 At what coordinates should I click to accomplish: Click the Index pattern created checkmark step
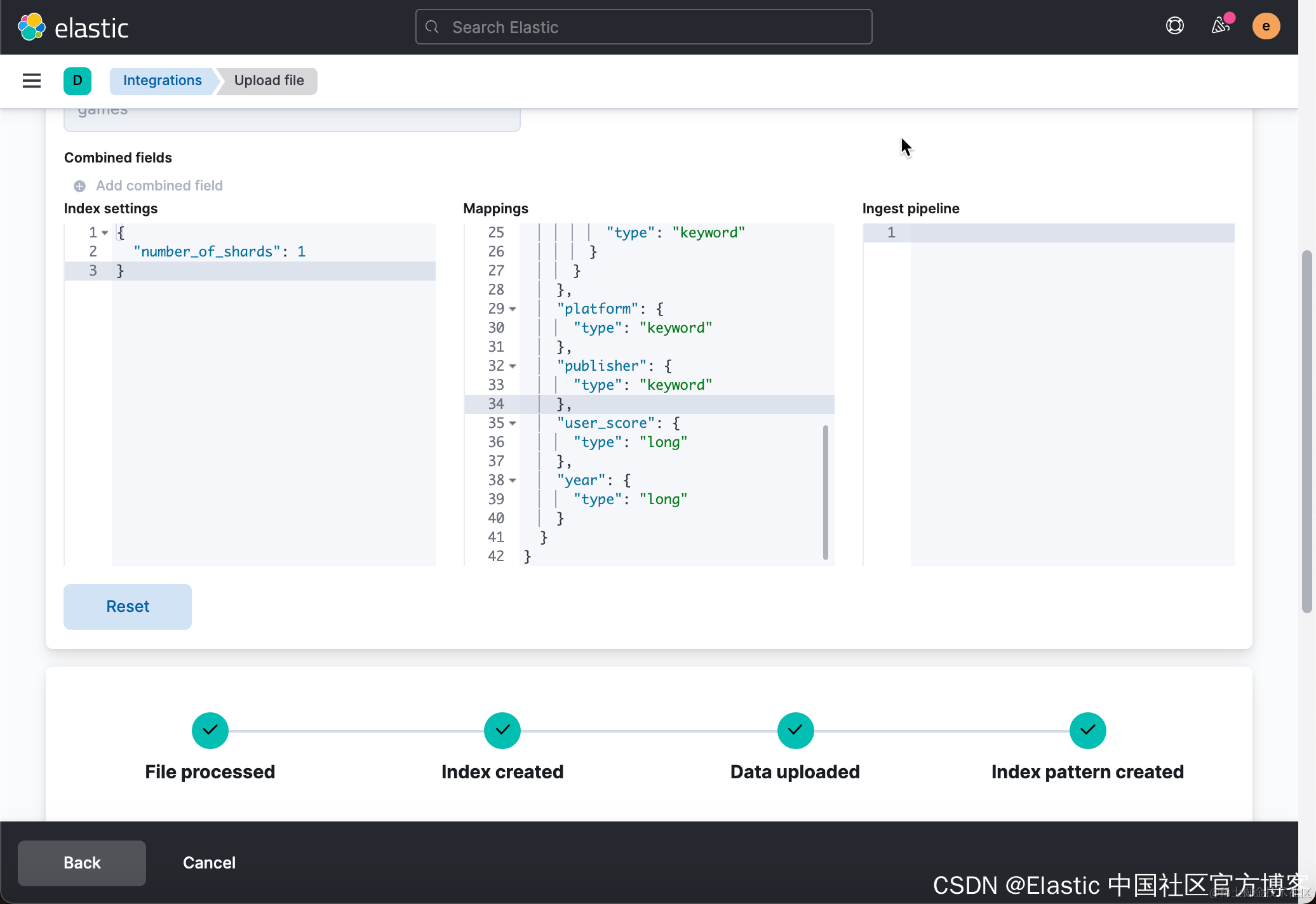(x=1087, y=731)
